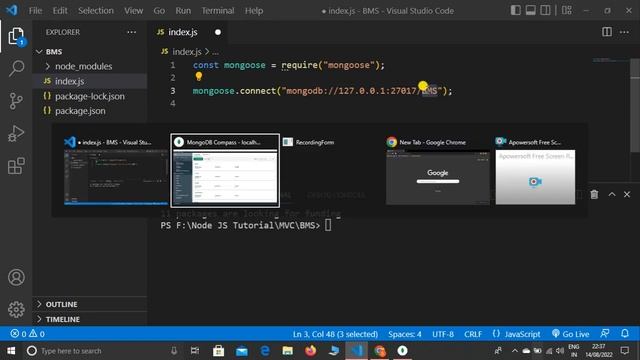
Task: Maximize the terminal panel with chevron
Action: pyautogui.click(x=611, y=194)
